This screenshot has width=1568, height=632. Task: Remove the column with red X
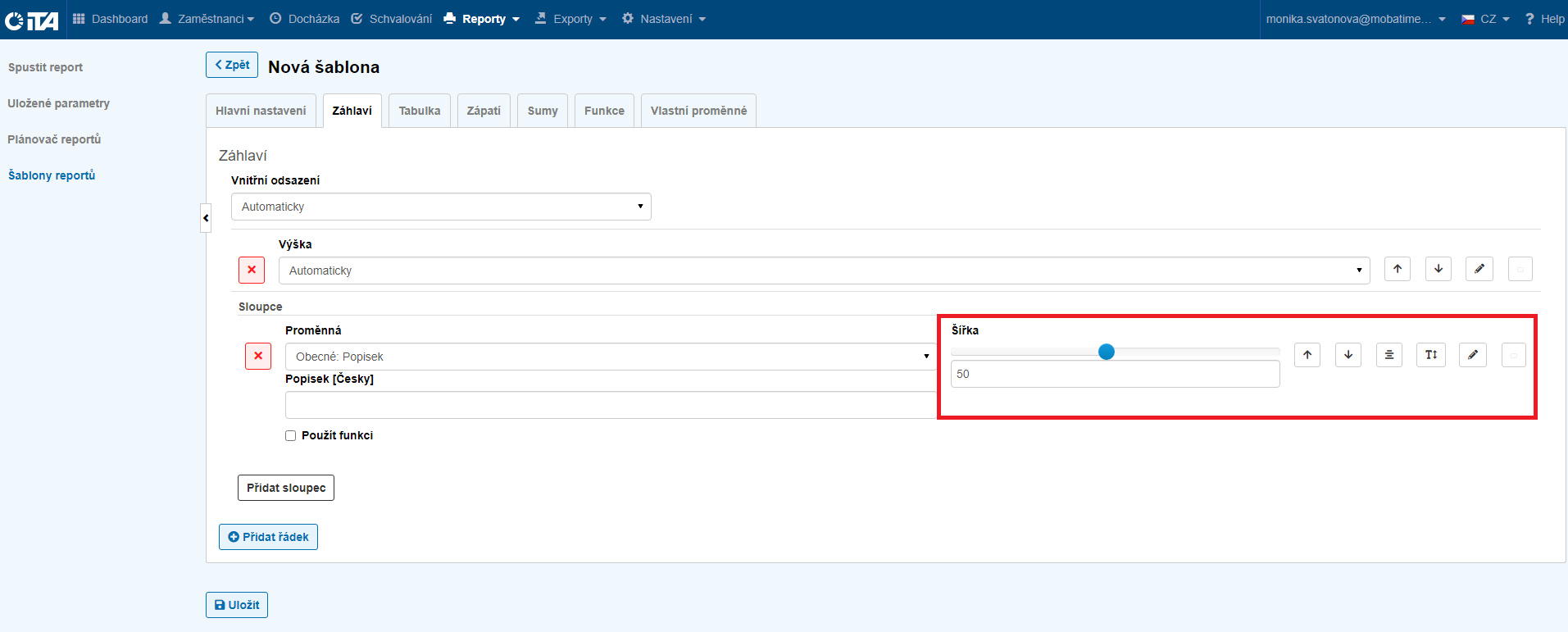(x=258, y=356)
